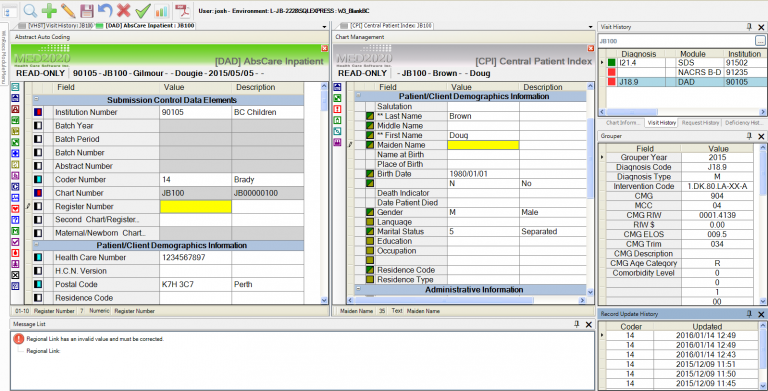Viewport: 768px width, 391px height.
Task: Collapse Submission Control Data Elements section
Action: point(37,99)
